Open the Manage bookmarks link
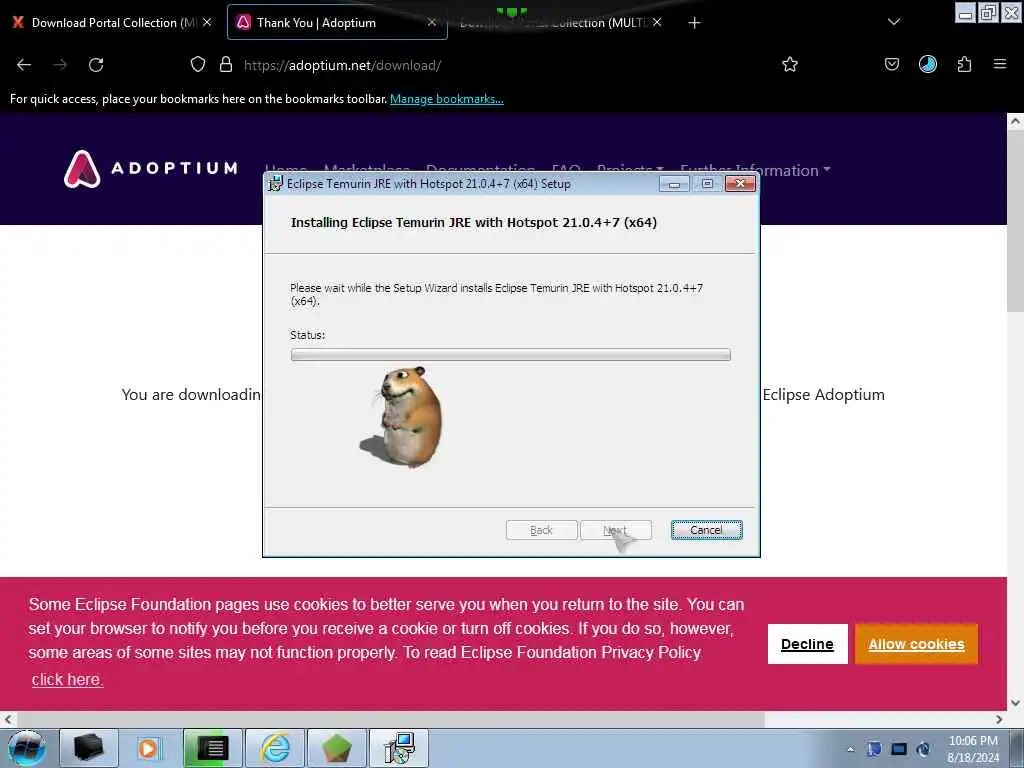This screenshot has height=768, width=1024. tap(447, 99)
